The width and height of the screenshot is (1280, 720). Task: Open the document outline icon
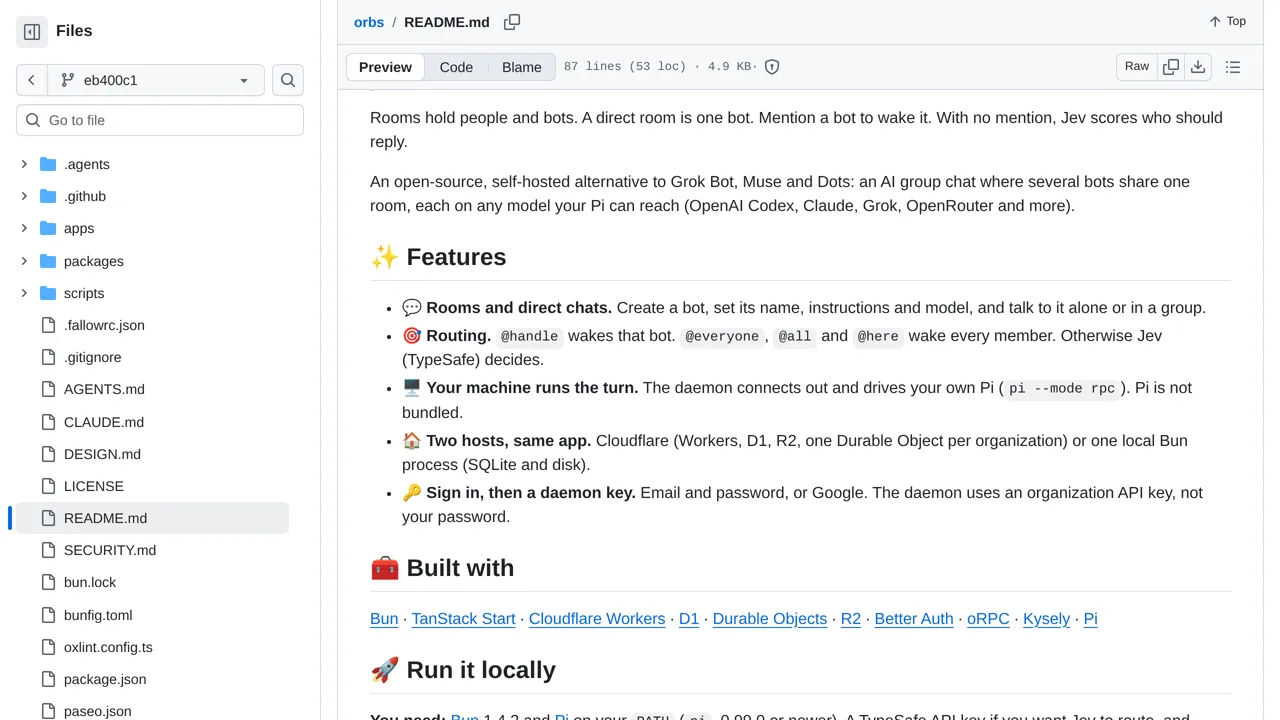pyautogui.click(x=1233, y=67)
